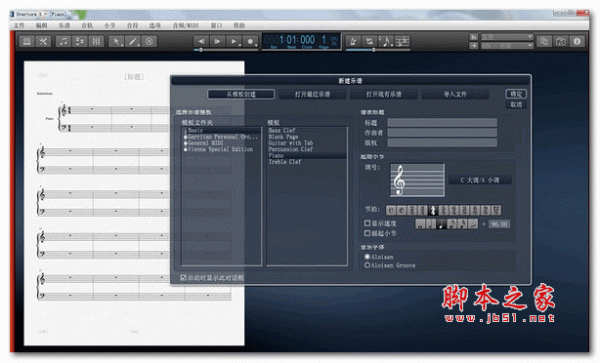
Task: Open the lower toolbar dropdown at top right
Action: (507, 46)
